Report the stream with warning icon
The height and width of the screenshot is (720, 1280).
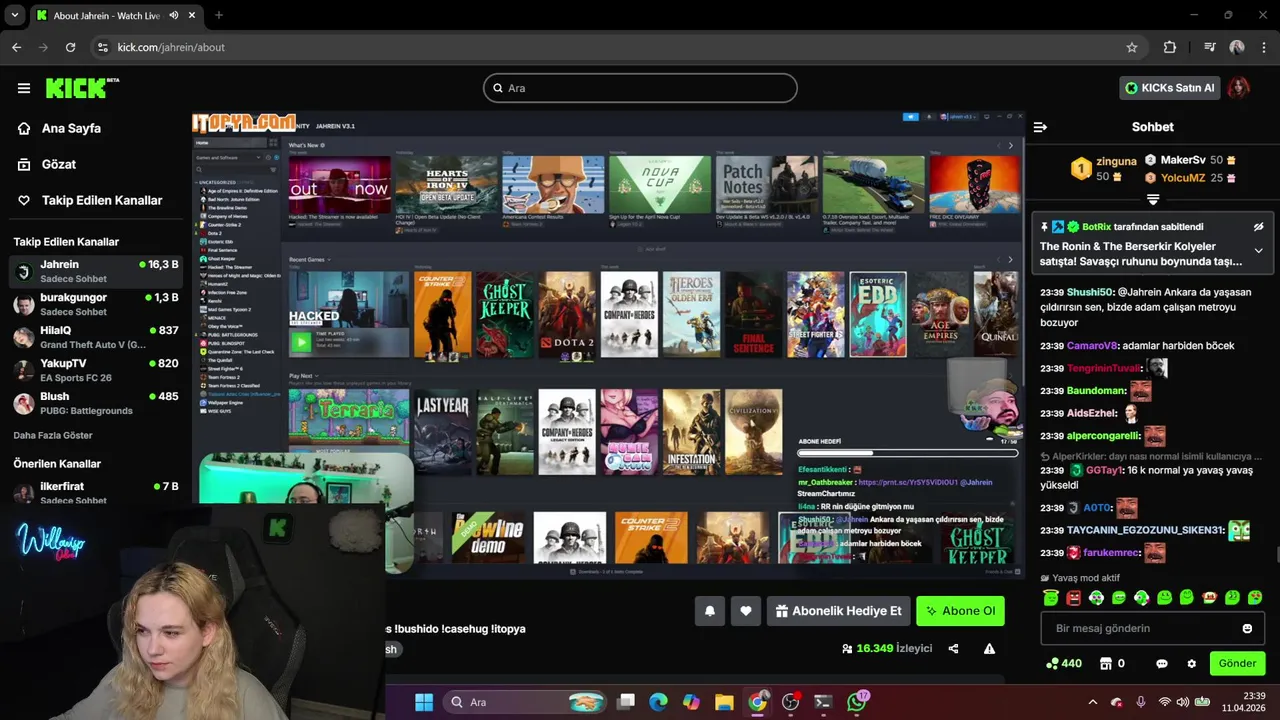[x=989, y=648]
